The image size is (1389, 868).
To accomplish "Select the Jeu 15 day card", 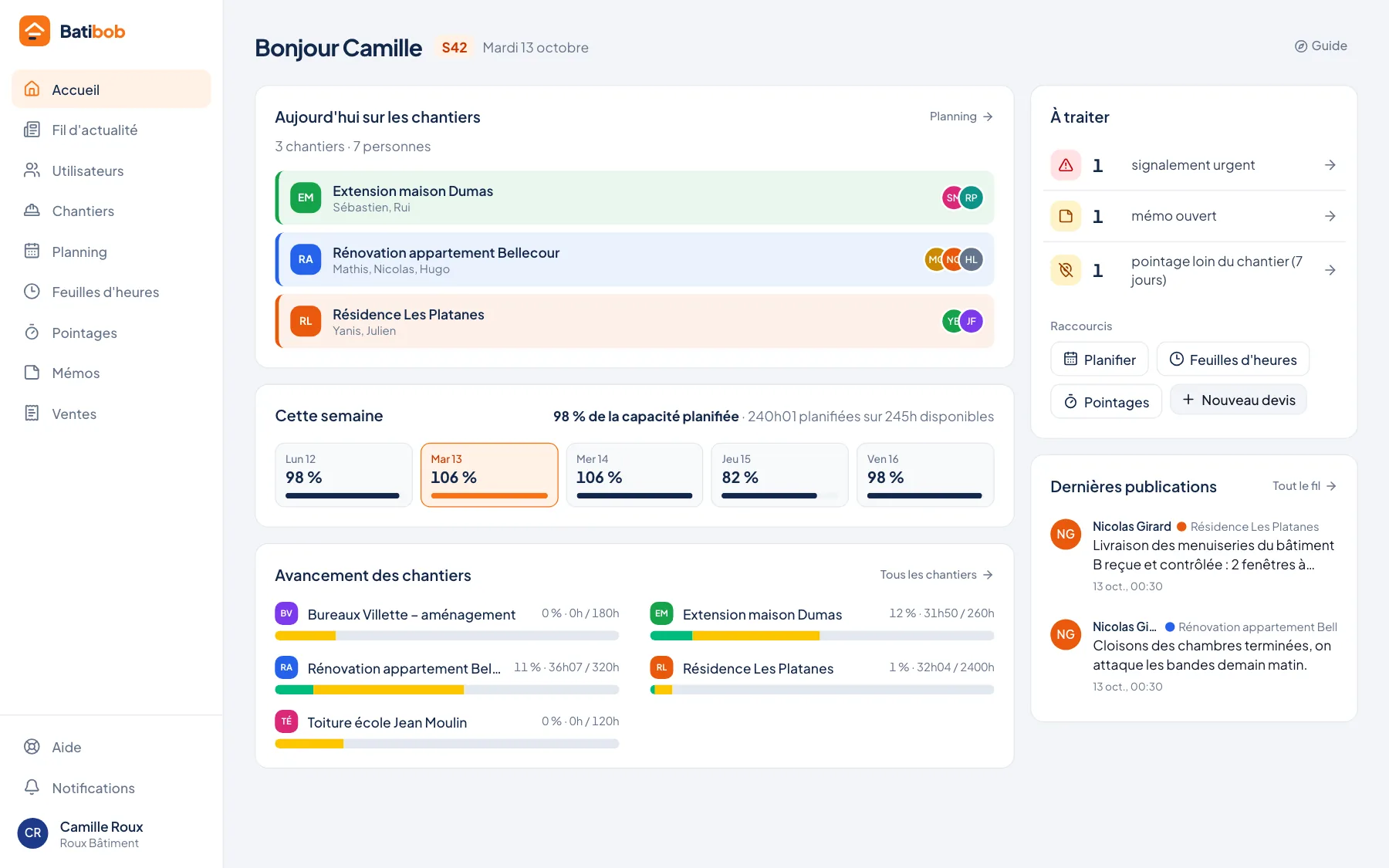I will [x=780, y=475].
